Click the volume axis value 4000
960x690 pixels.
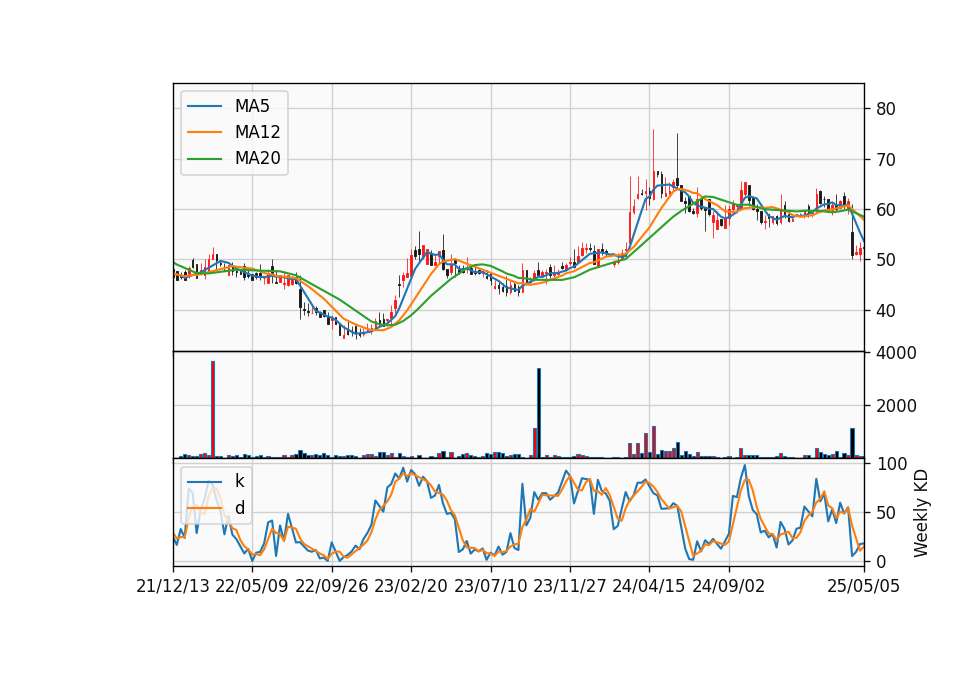click(896, 353)
